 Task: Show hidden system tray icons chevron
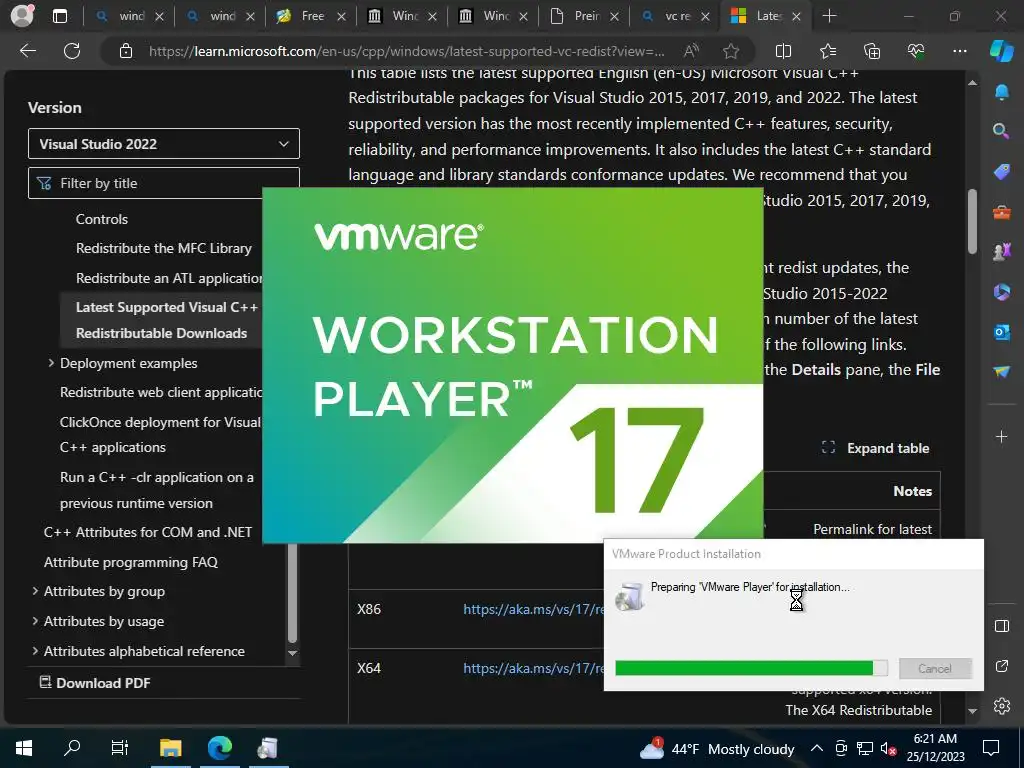tap(816, 748)
